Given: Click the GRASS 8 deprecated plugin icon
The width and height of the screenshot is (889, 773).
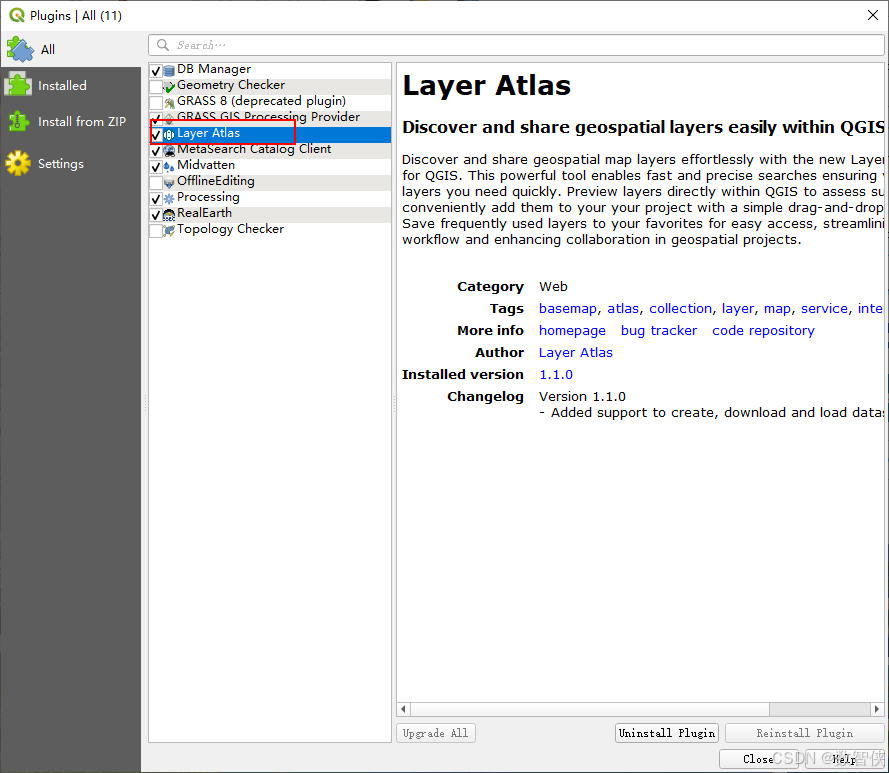Looking at the screenshot, I should 169,103.
